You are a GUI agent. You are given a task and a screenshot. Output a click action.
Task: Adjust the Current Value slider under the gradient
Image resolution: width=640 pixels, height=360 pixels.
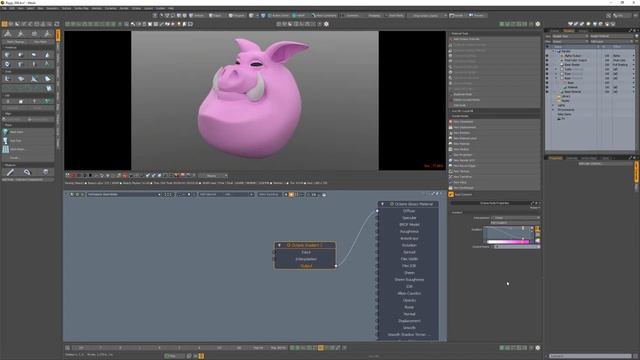click(516, 247)
